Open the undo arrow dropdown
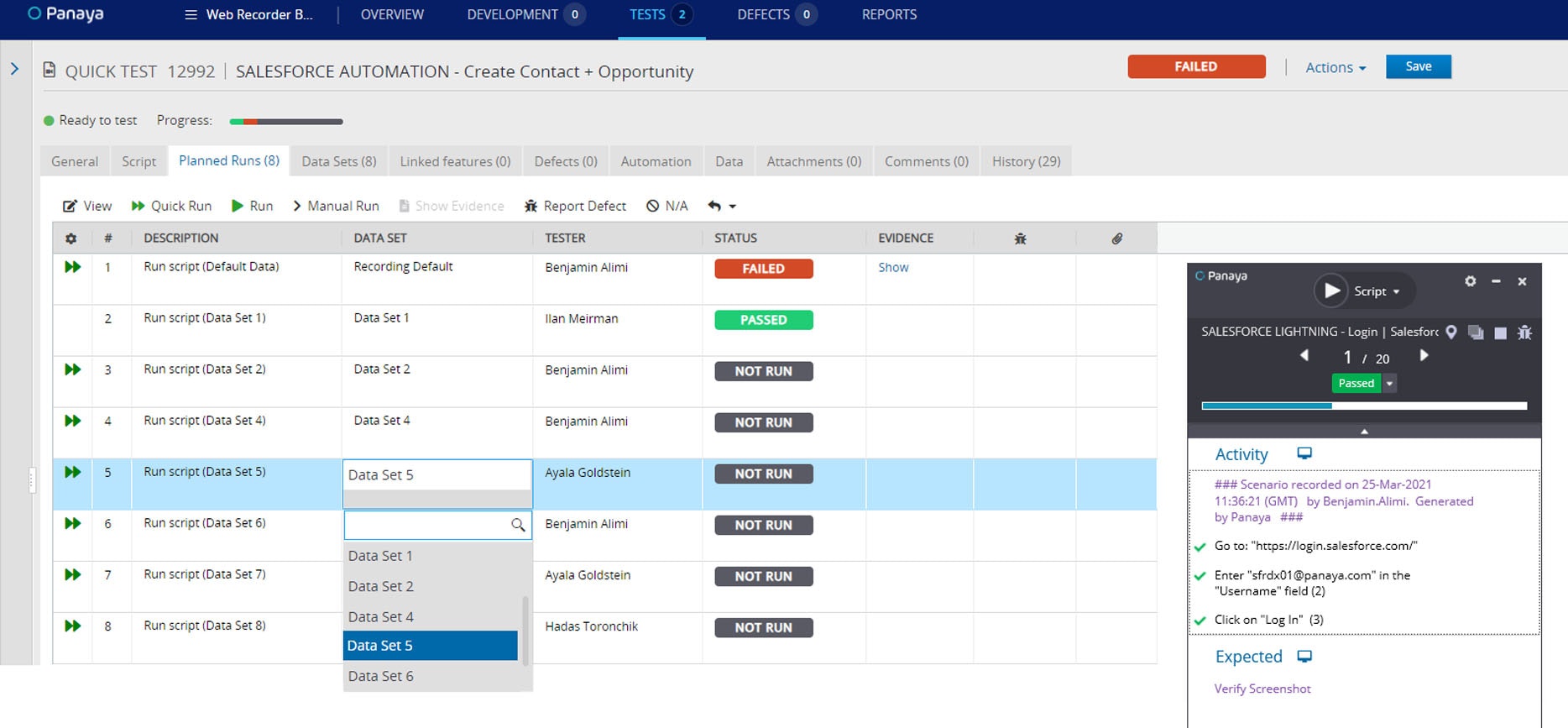 point(722,206)
